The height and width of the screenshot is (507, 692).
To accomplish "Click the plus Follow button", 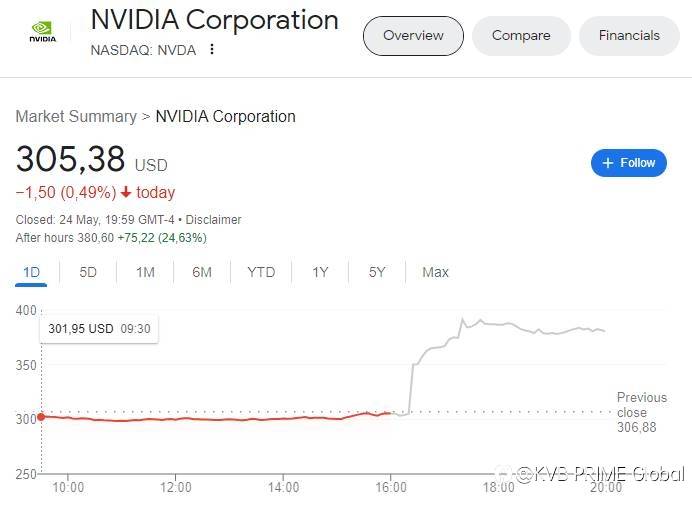I will tap(628, 163).
